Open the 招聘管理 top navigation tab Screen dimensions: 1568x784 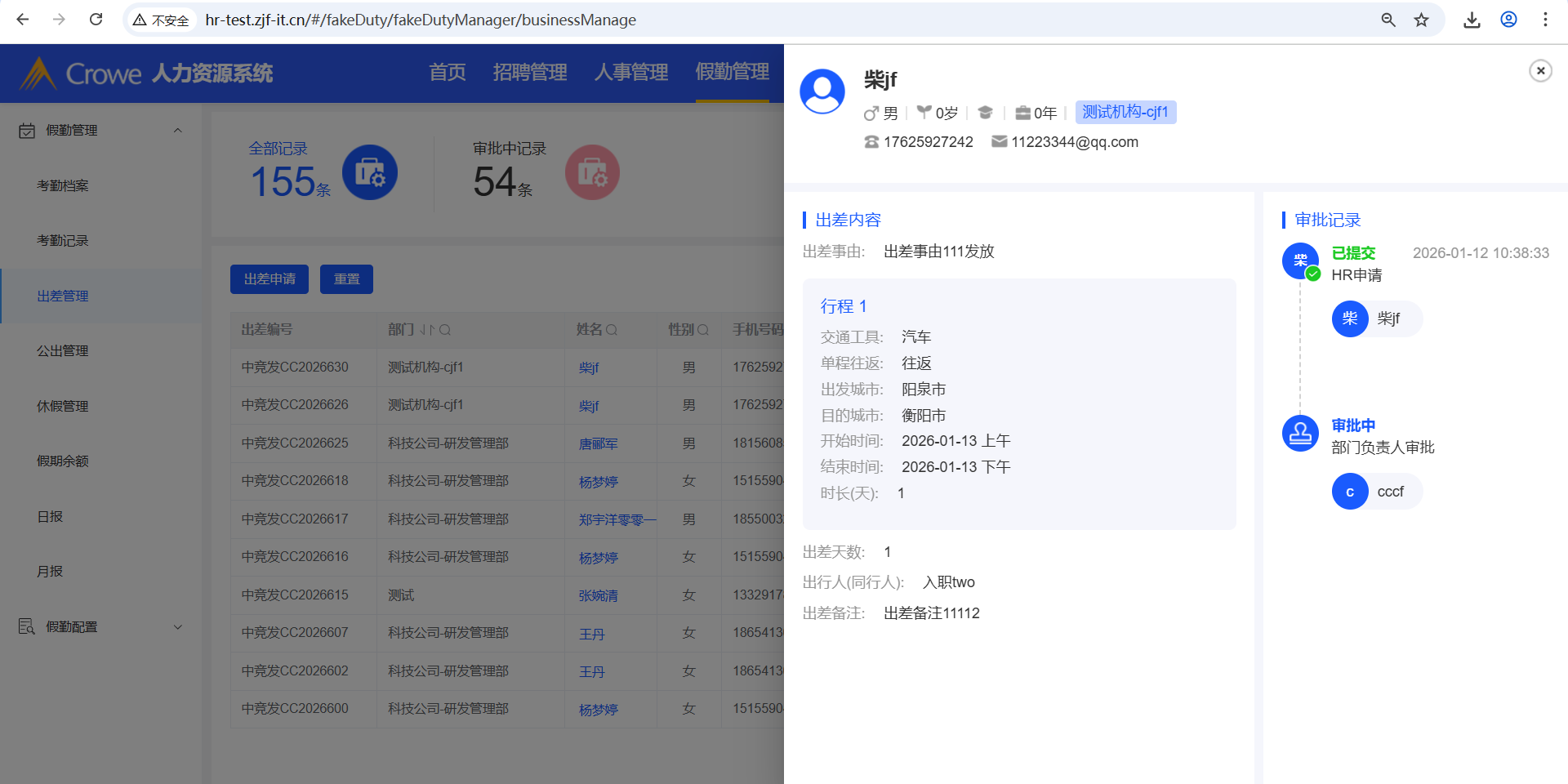(529, 73)
